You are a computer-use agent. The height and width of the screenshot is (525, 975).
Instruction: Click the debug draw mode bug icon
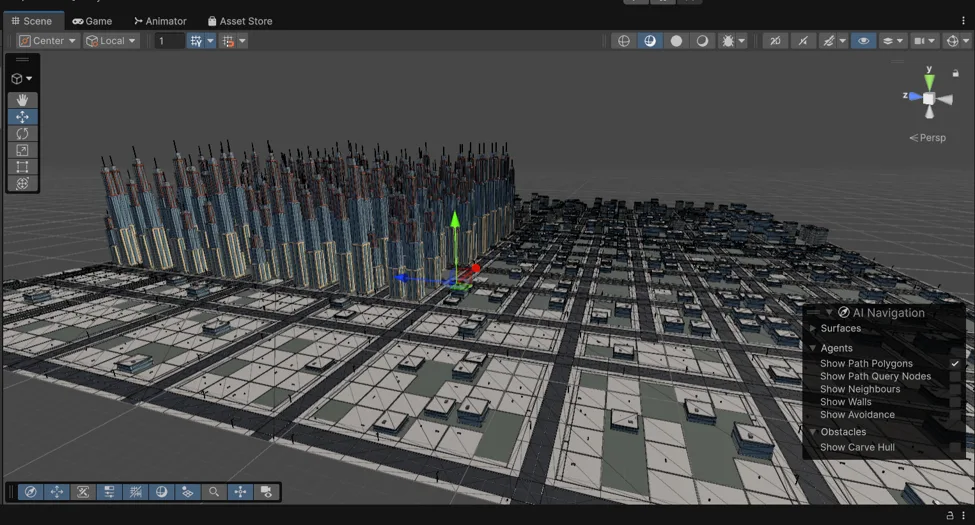tap(727, 41)
